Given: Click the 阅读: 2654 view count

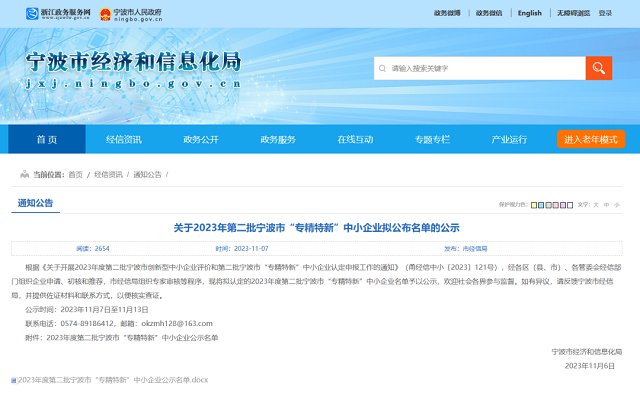Looking at the screenshot, I should click(93, 249).
